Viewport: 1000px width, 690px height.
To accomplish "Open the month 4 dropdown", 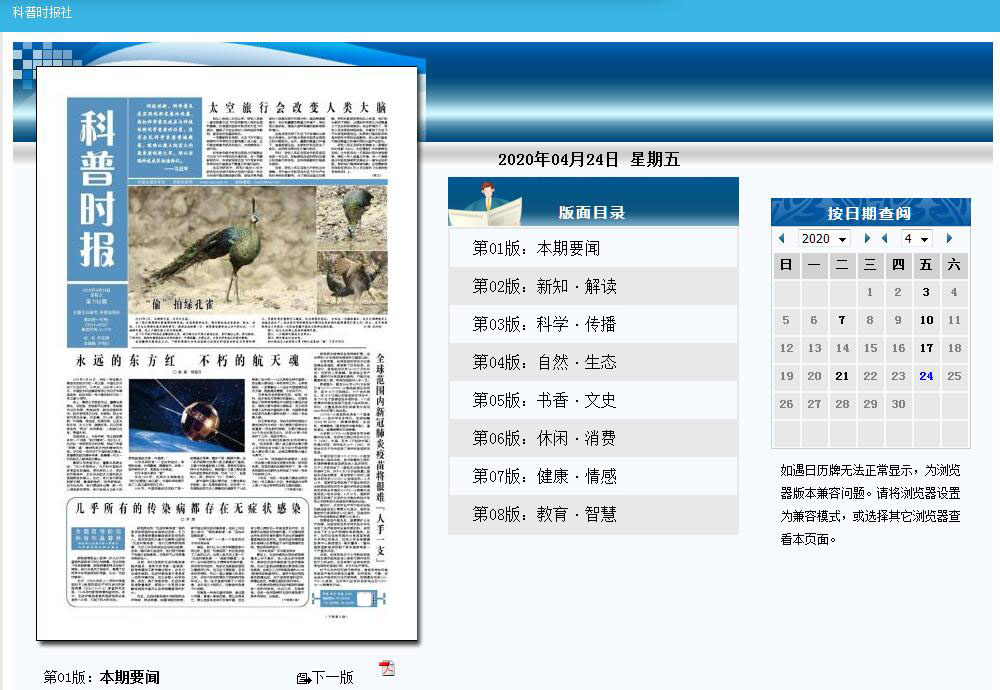I will click(x=916, y=239).
